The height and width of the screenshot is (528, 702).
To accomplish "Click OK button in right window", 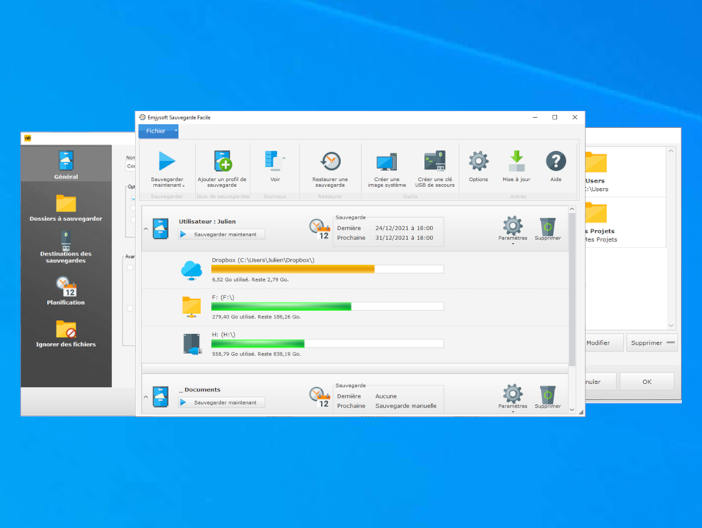I will (x=647, y=382).
